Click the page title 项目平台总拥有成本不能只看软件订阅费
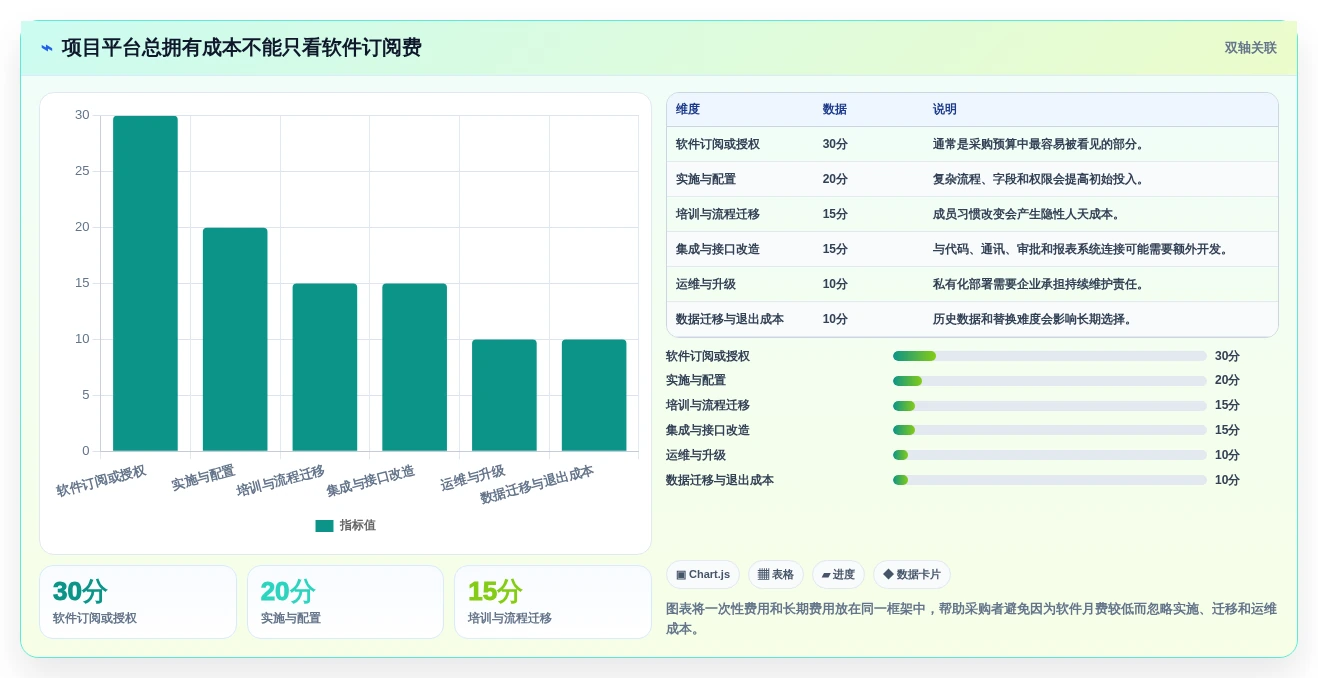The width and height of the screenshot is (1318, 678). [241, 48]
